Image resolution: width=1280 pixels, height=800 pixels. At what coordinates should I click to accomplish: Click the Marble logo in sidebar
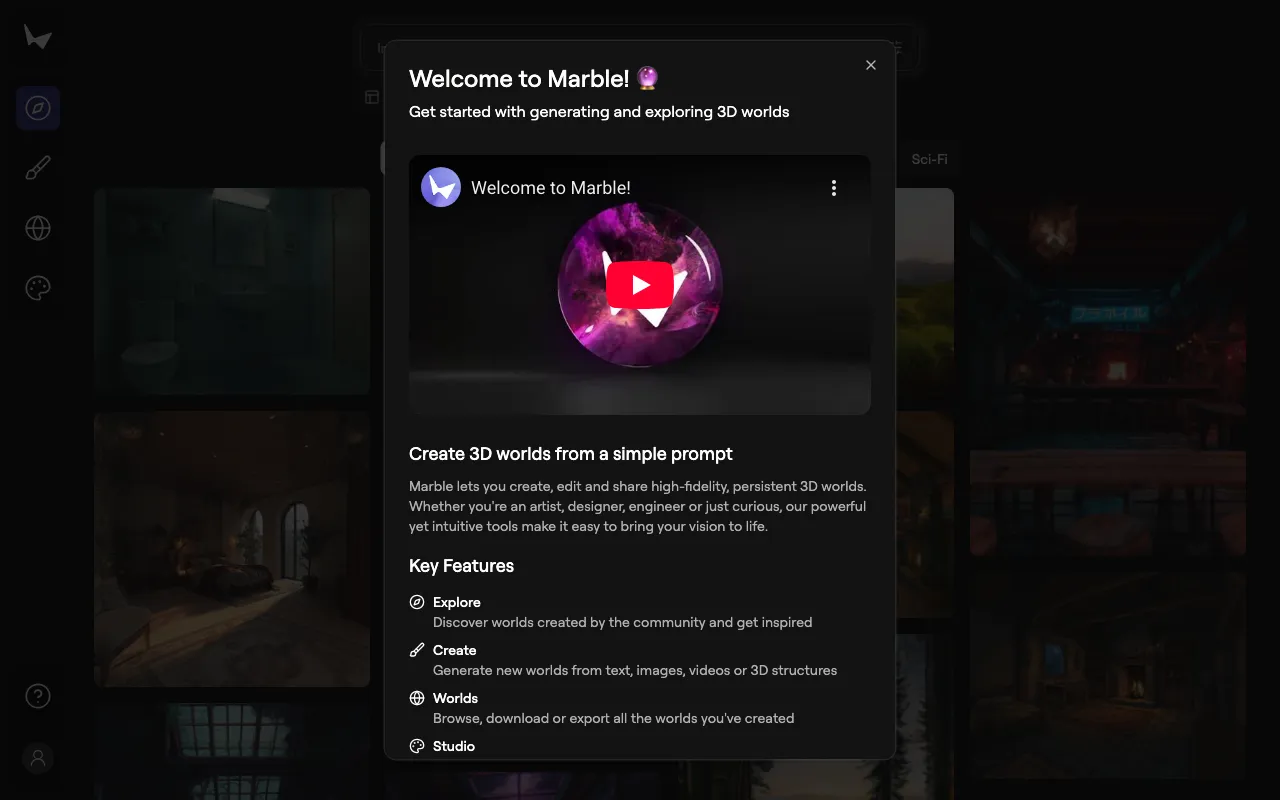(x=38, y=37)
